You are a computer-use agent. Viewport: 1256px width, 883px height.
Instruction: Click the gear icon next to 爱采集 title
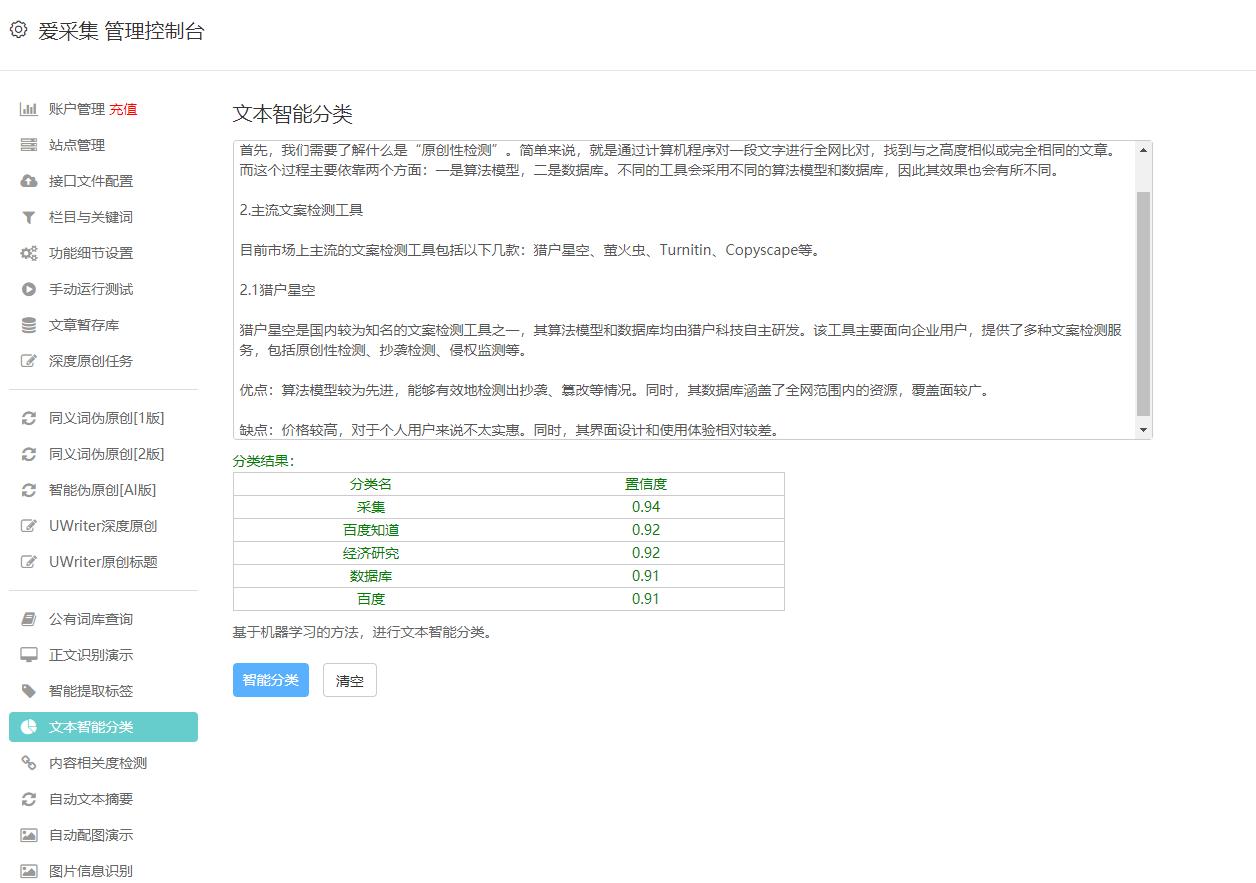17,30
